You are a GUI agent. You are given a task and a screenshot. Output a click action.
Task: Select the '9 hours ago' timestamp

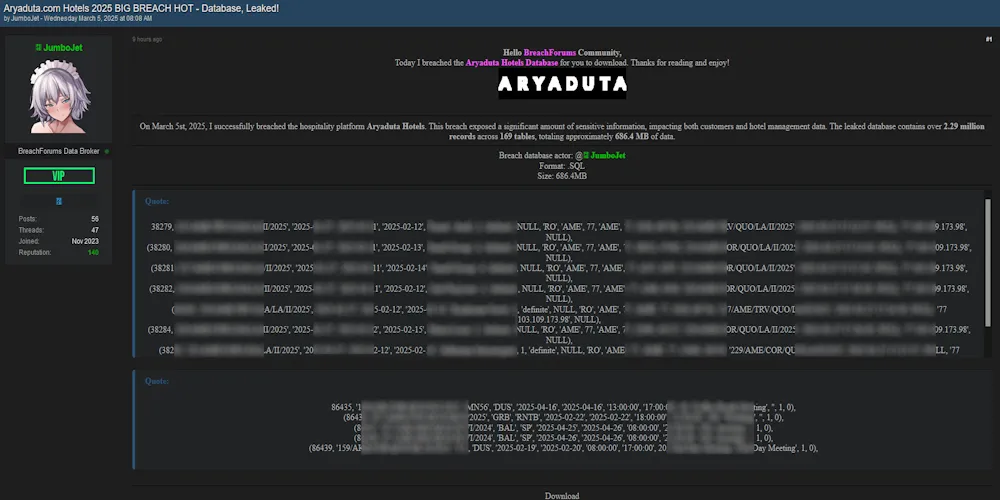pos(147,40)
